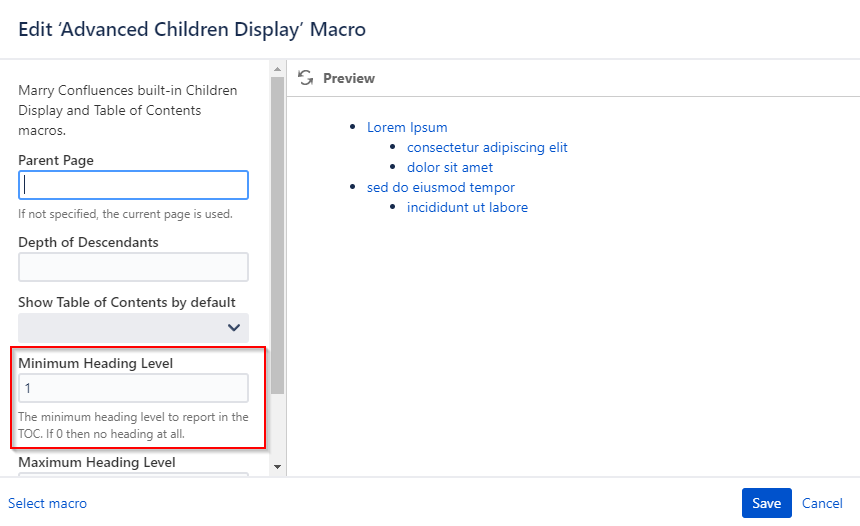The image size is (860, 526).
Task: Click the scrollbar down arrow
Action: coord(278,467)
